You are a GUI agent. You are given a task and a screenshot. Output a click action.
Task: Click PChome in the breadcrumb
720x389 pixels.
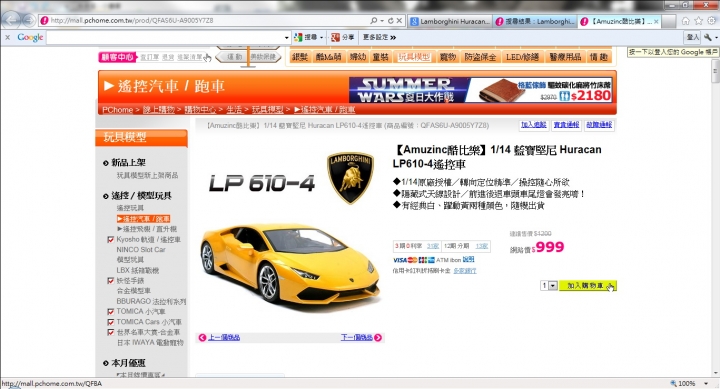pos(117,110)
